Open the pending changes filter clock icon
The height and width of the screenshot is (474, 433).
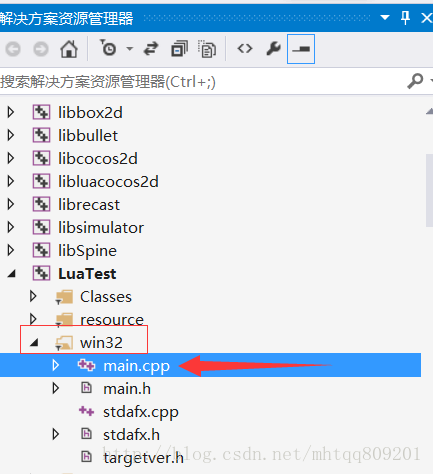108,48
